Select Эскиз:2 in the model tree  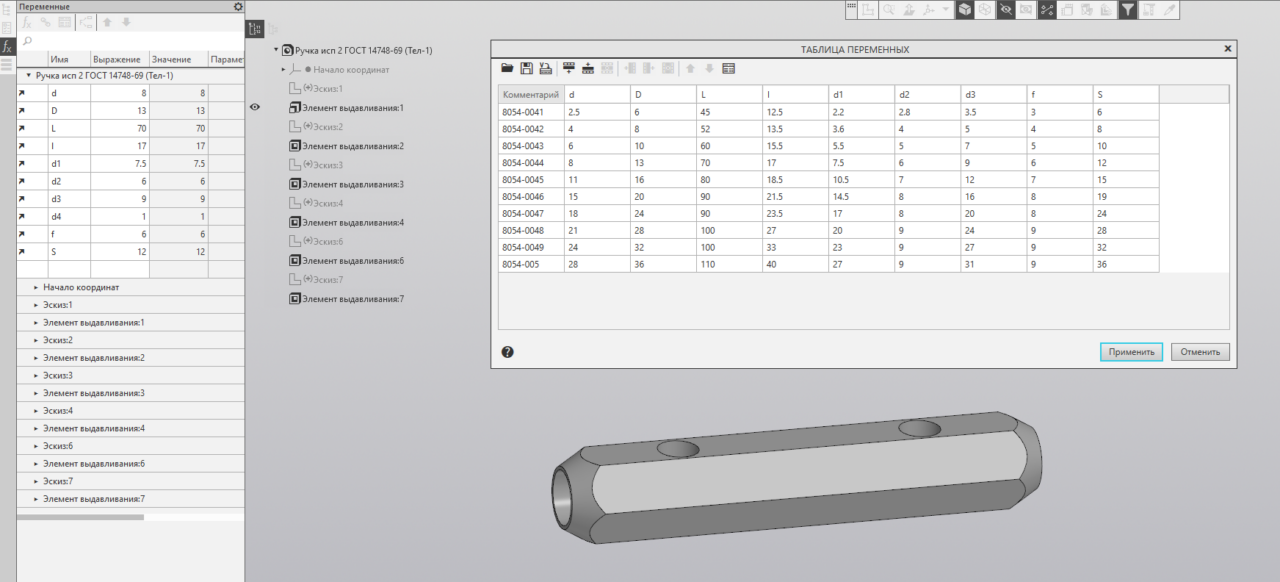tap(328, 127)
